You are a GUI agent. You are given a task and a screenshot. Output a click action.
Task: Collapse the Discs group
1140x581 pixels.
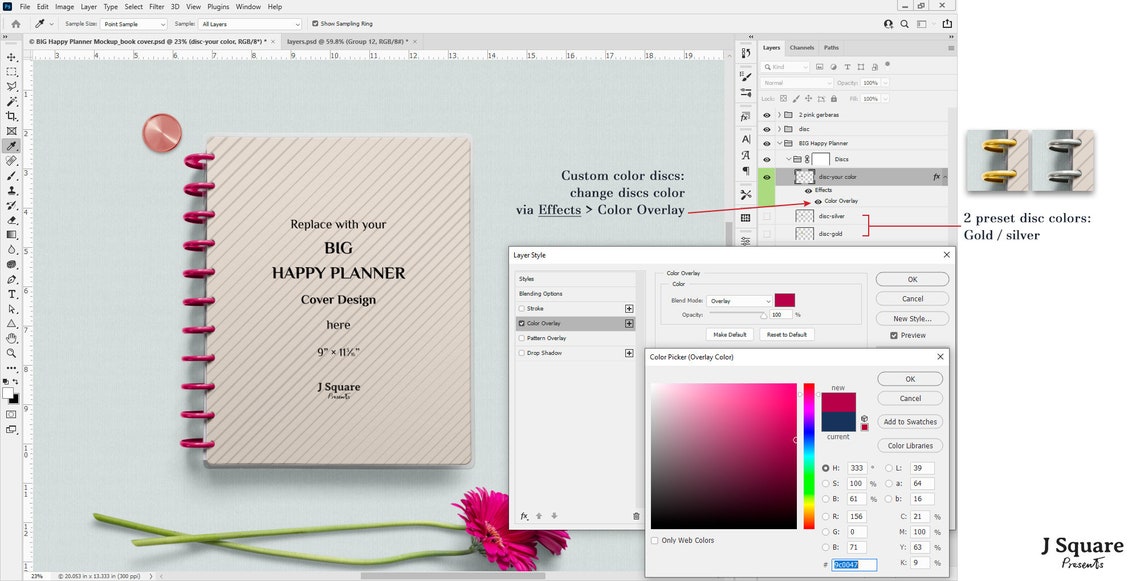pyautogui.click(x=789, y=159)
